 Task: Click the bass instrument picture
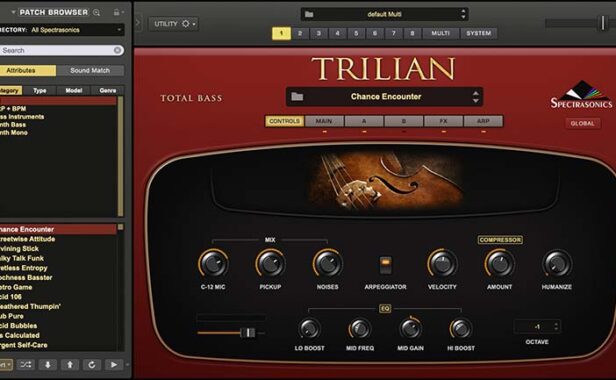385,181
